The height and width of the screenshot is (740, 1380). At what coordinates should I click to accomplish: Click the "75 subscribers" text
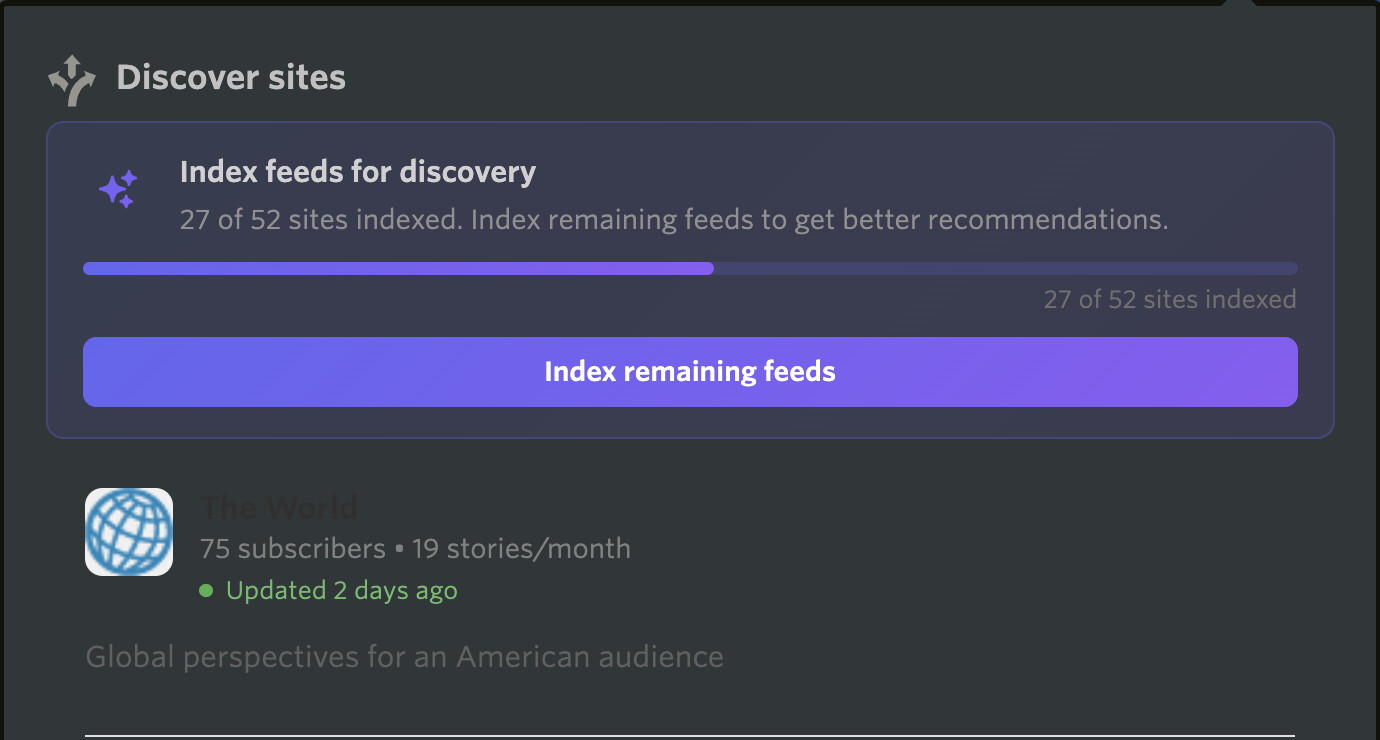tap(292, 549)
